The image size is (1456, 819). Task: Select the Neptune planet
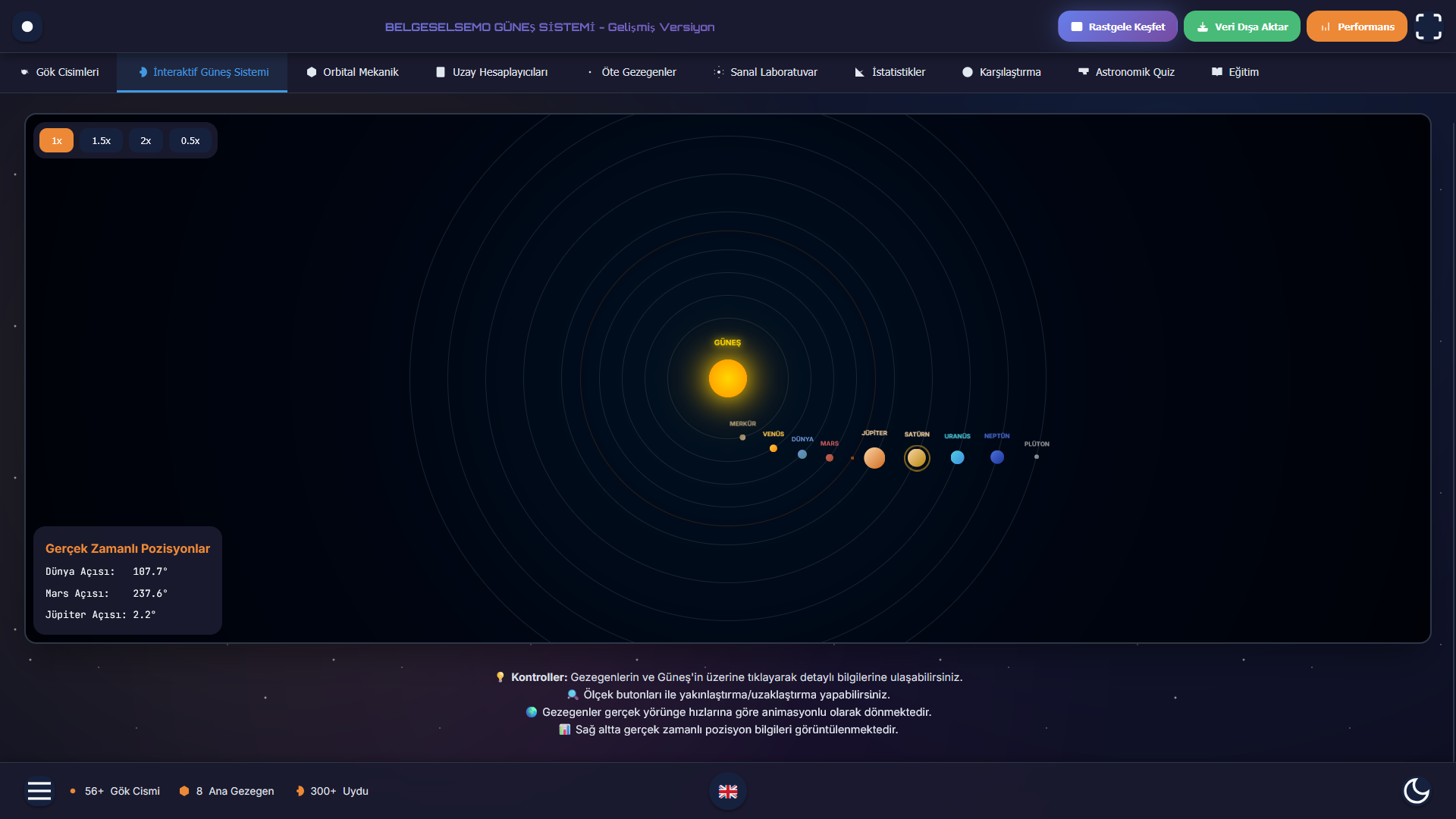997,457
